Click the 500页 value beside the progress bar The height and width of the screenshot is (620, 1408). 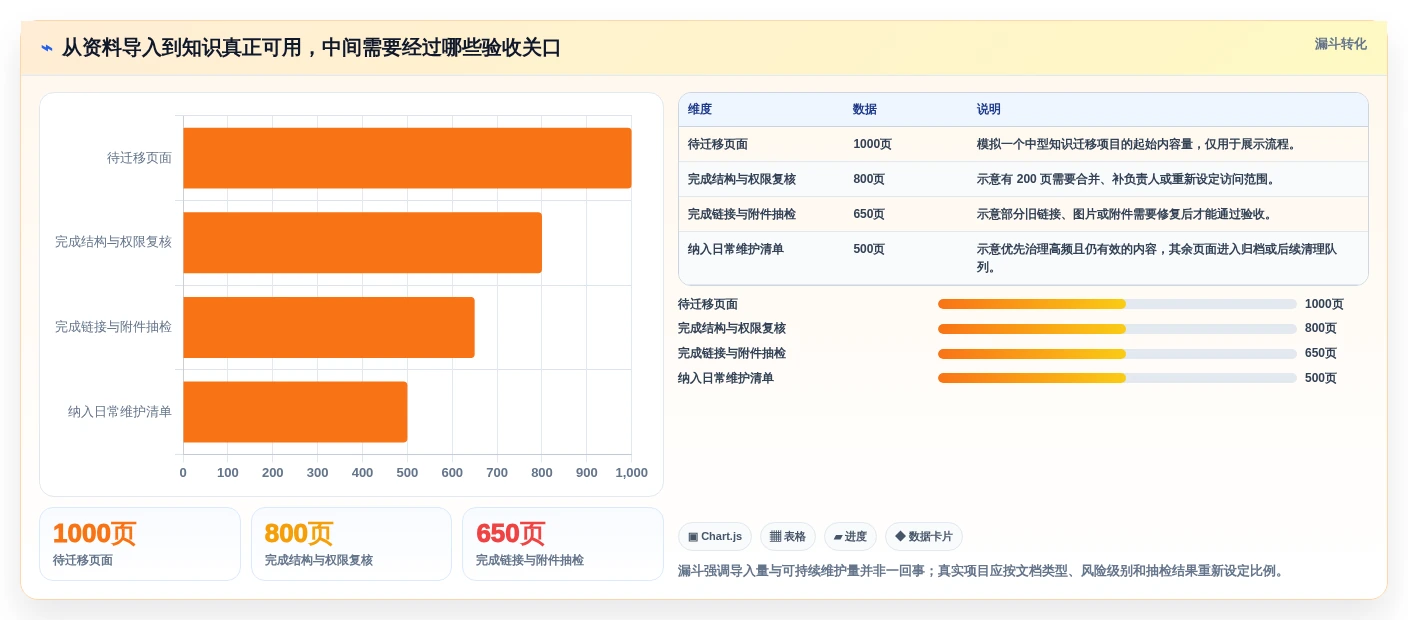point(1321,378)
